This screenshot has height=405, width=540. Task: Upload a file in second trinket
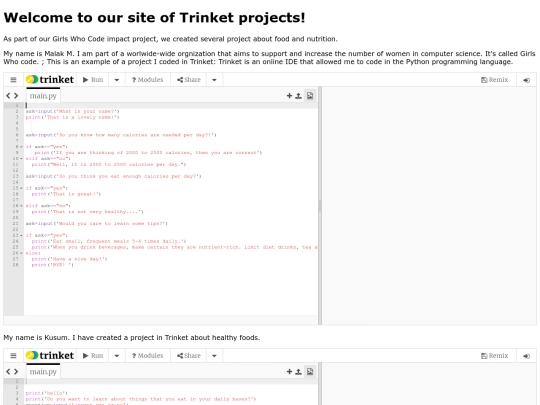[x=298, y=372]
